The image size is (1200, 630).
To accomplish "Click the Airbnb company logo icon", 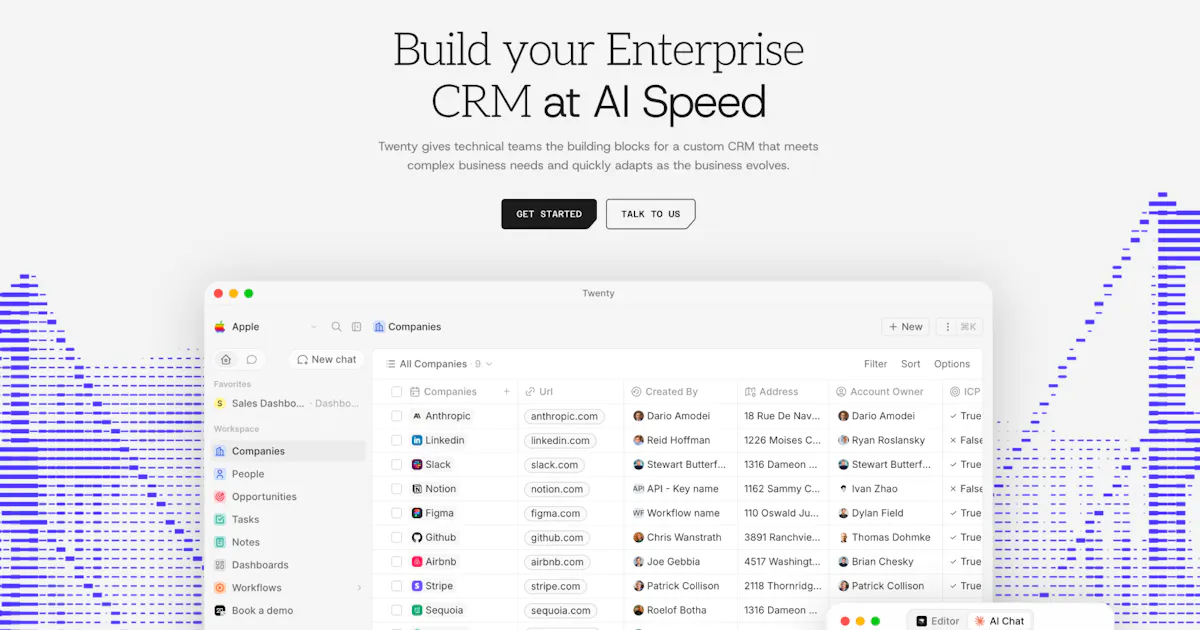I will 417,562.
